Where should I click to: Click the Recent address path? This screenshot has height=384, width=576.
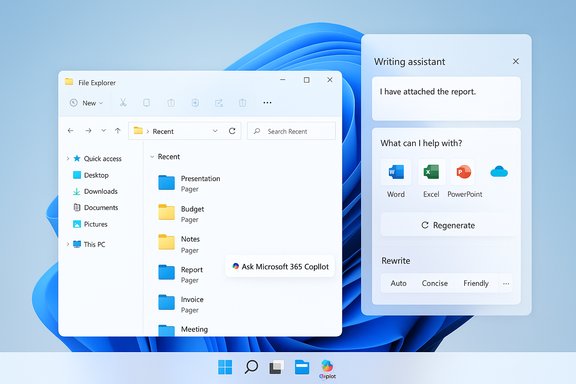pyautogui.click(x=163, y=132)
